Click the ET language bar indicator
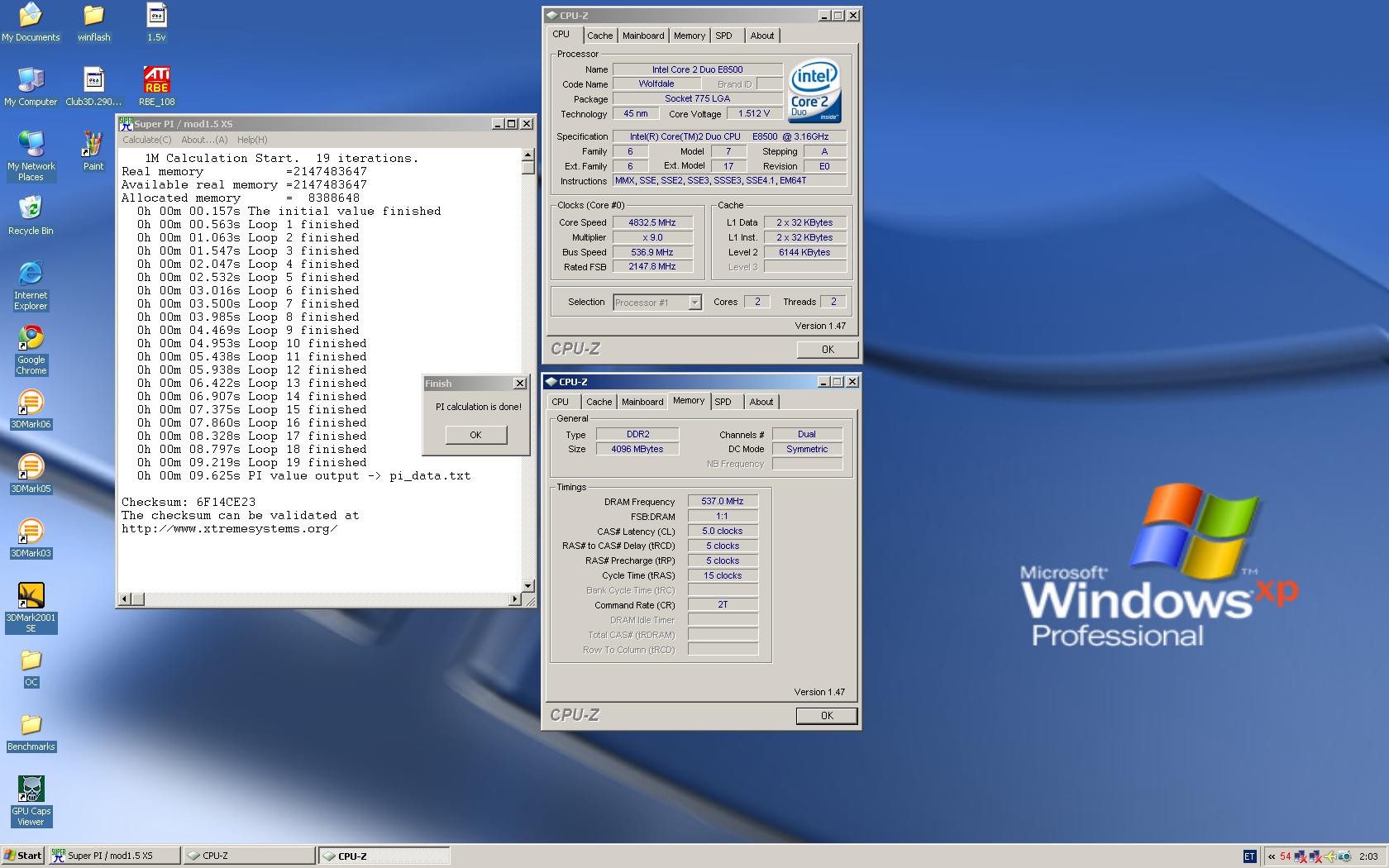The width and height of the screenshot is (1389, 868). tap(1249, 856)
